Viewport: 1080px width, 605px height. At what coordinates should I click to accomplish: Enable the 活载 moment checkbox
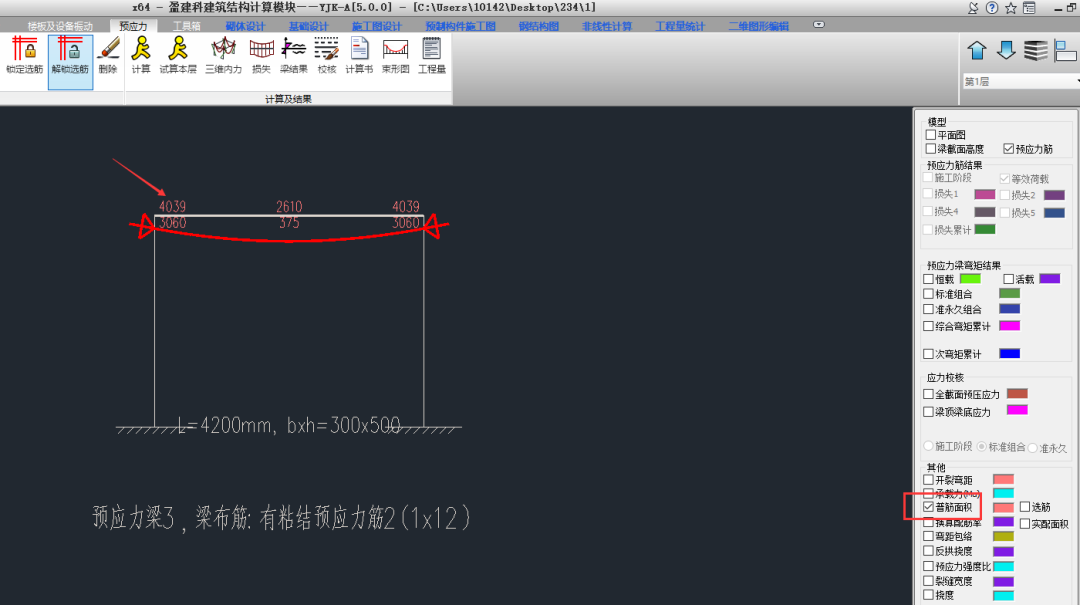[1008, 279]
